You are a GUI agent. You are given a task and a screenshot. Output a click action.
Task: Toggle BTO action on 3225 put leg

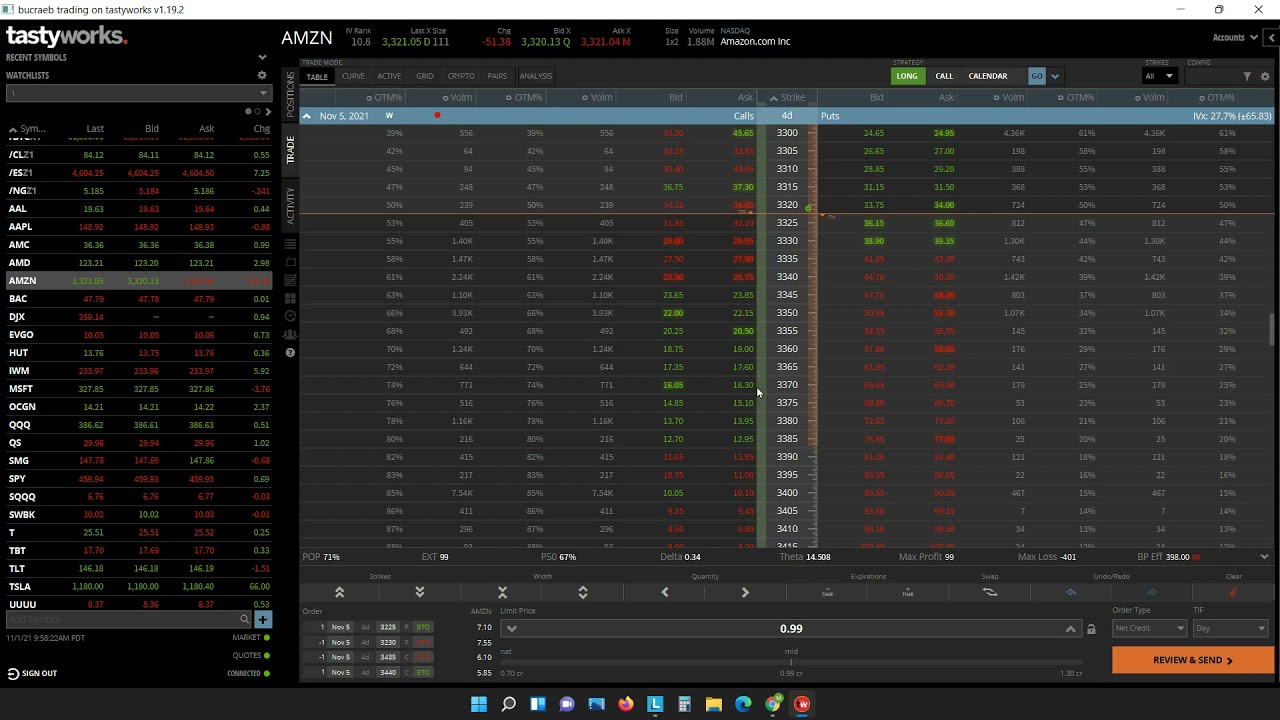[x=423, y=627]
